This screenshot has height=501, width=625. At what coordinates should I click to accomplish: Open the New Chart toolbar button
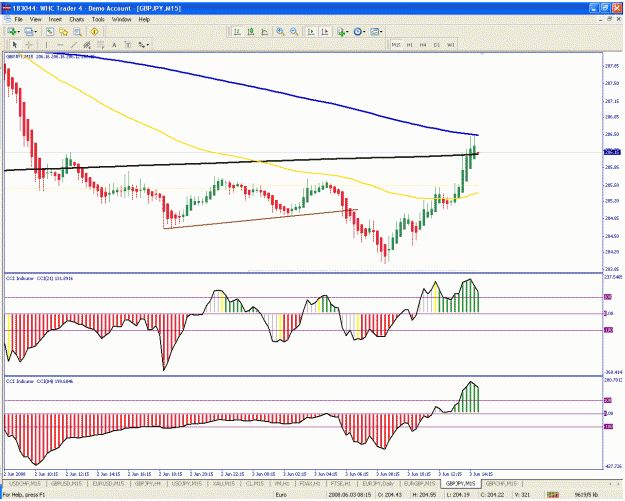[11, 32]
